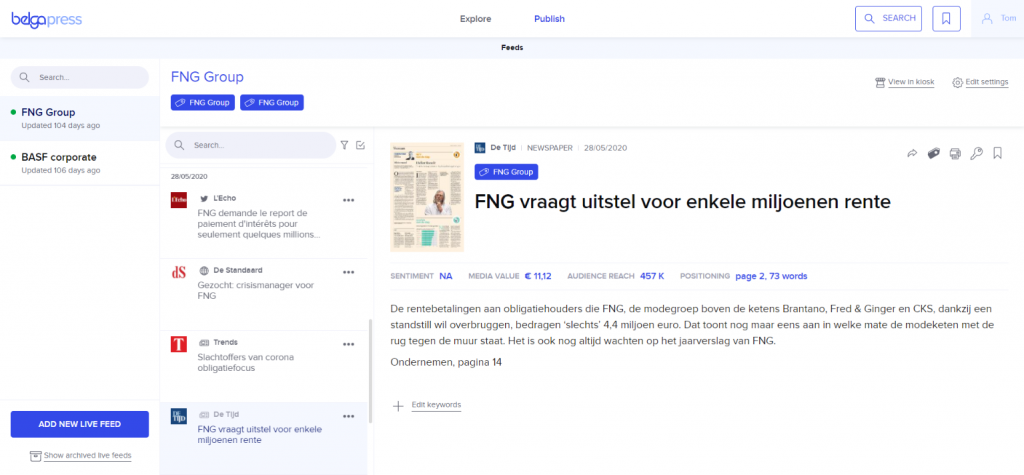Screen dimensions: 1024x475
Task: Click the plus icon beside Edit keywords
Action: (x=398, y=406)
